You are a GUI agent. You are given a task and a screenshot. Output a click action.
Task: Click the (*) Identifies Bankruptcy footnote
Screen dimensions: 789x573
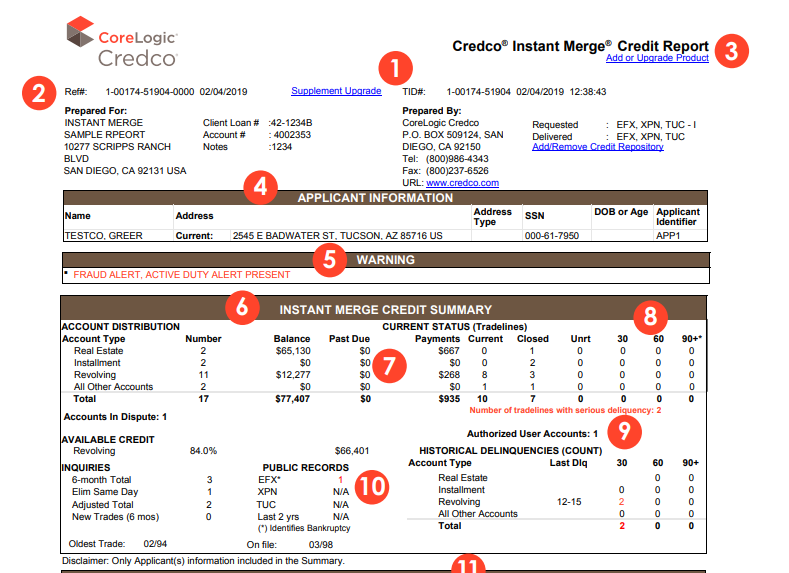(x=304, y=528)
